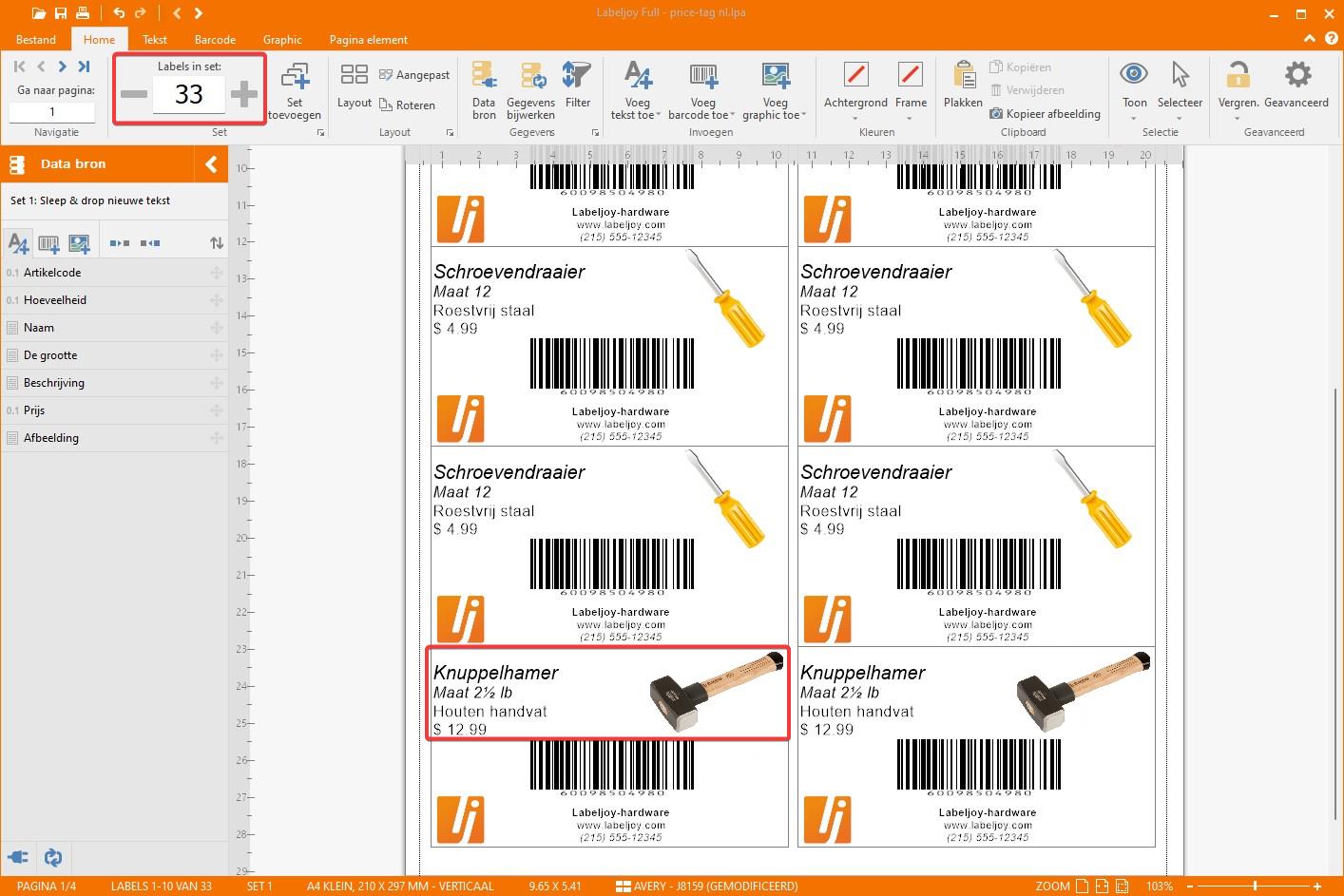Click the Labels in set value field

pyautogui.click(x=189, y=94)
